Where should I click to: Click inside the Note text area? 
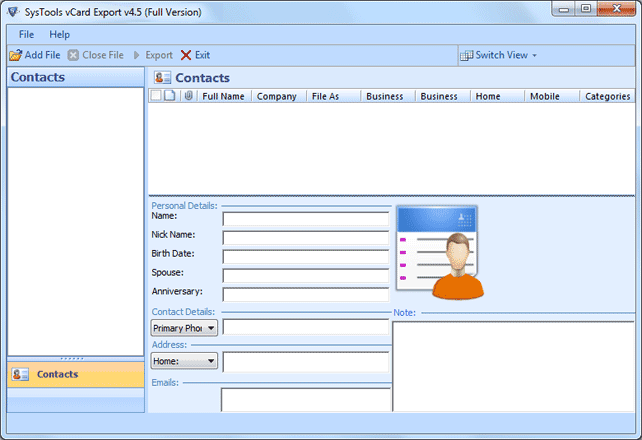coord(510,365)
